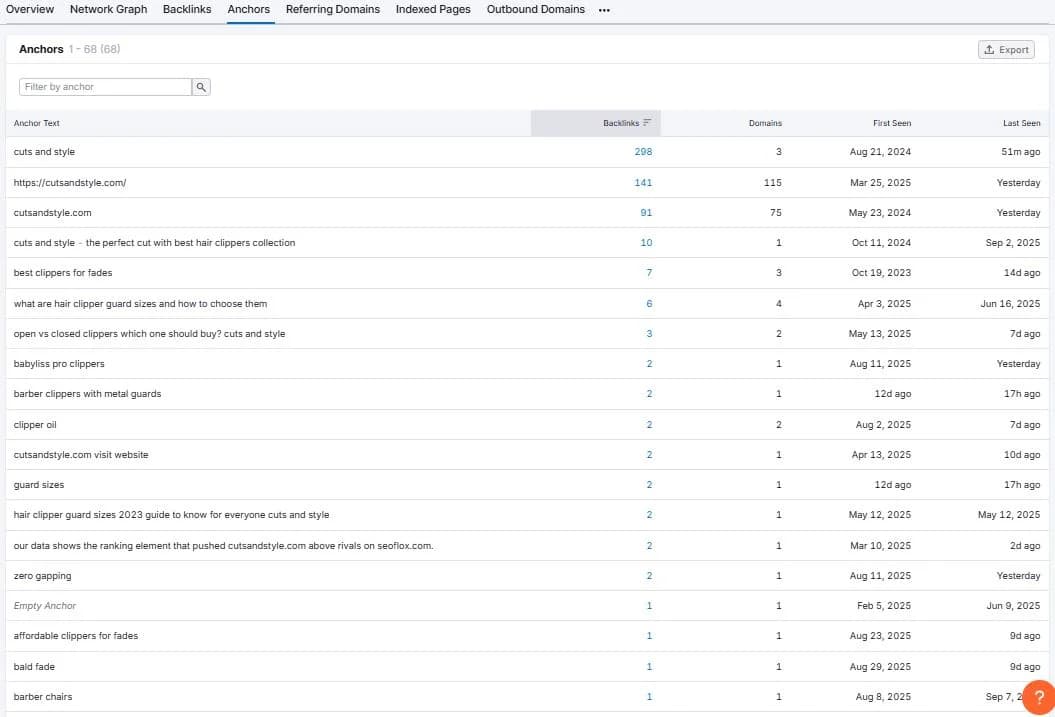This screenshot has width=1055, height=717.
Task: Click the 75 domains value for cutsandstyle.com
Action: [775, 213]
